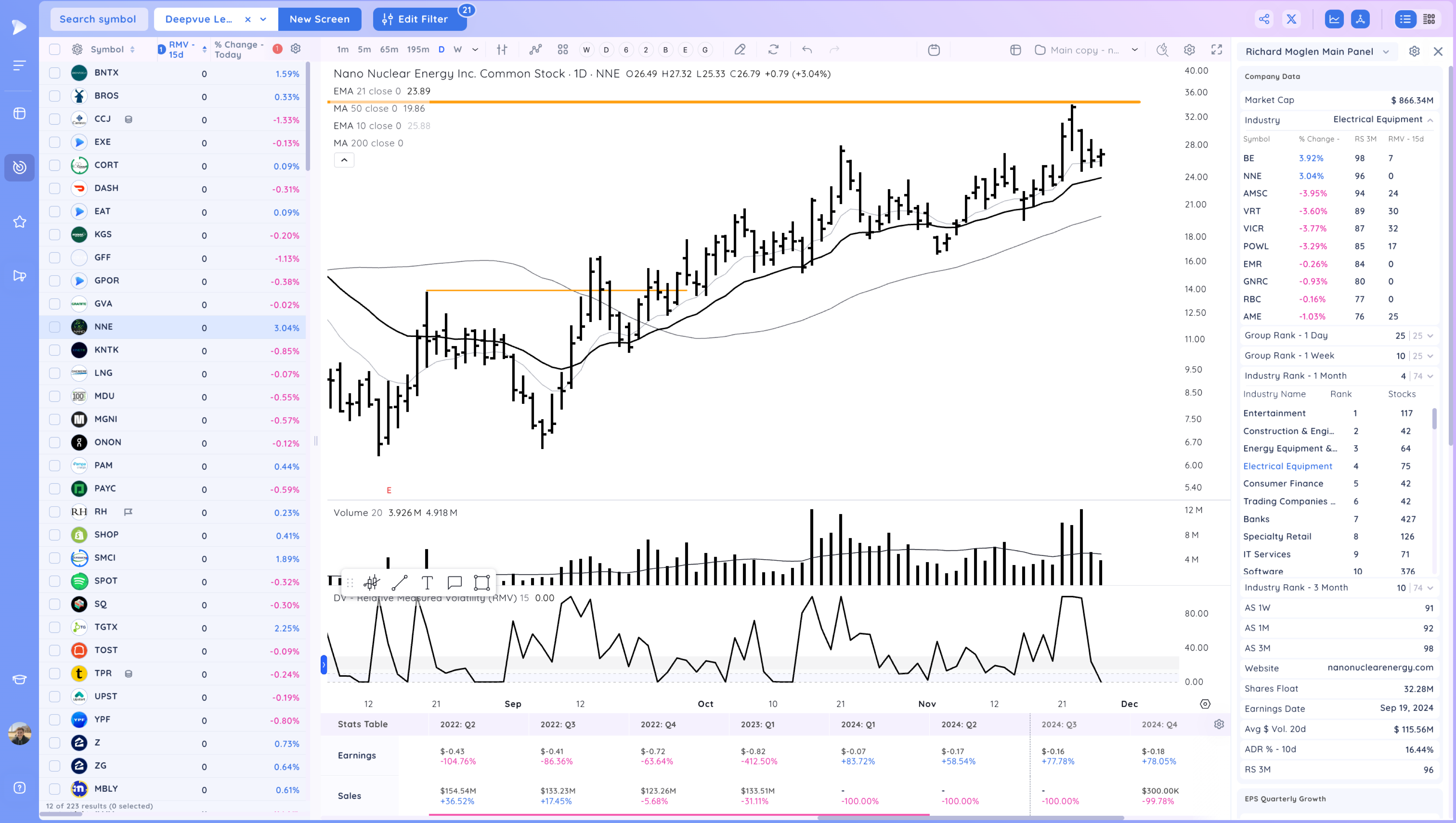Screen dimensions: 1456x823
Task: Open the fullscreen chart icon
Action: [x=1217, y=50]
